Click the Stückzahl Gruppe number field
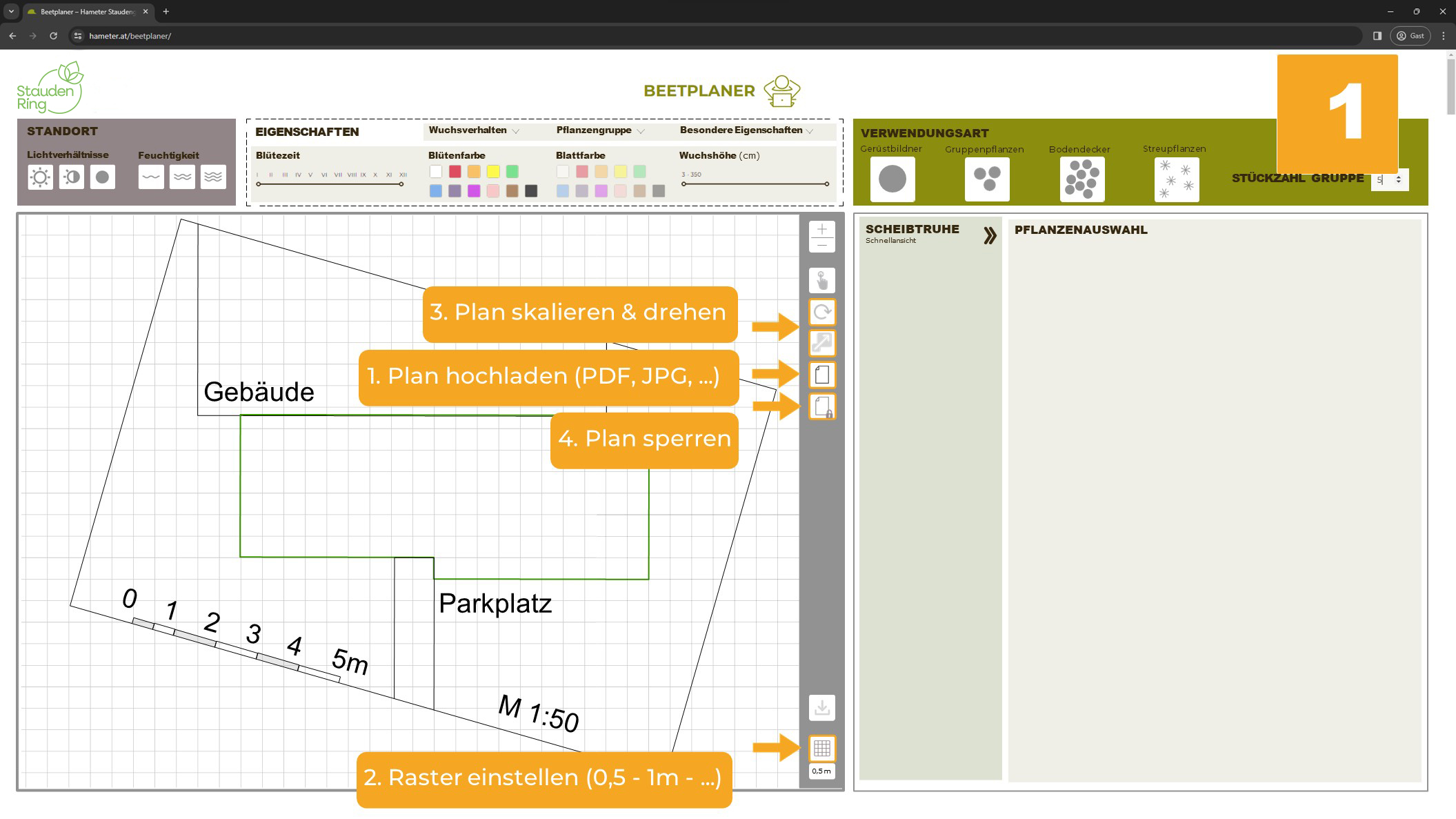 click(1384, 179)
